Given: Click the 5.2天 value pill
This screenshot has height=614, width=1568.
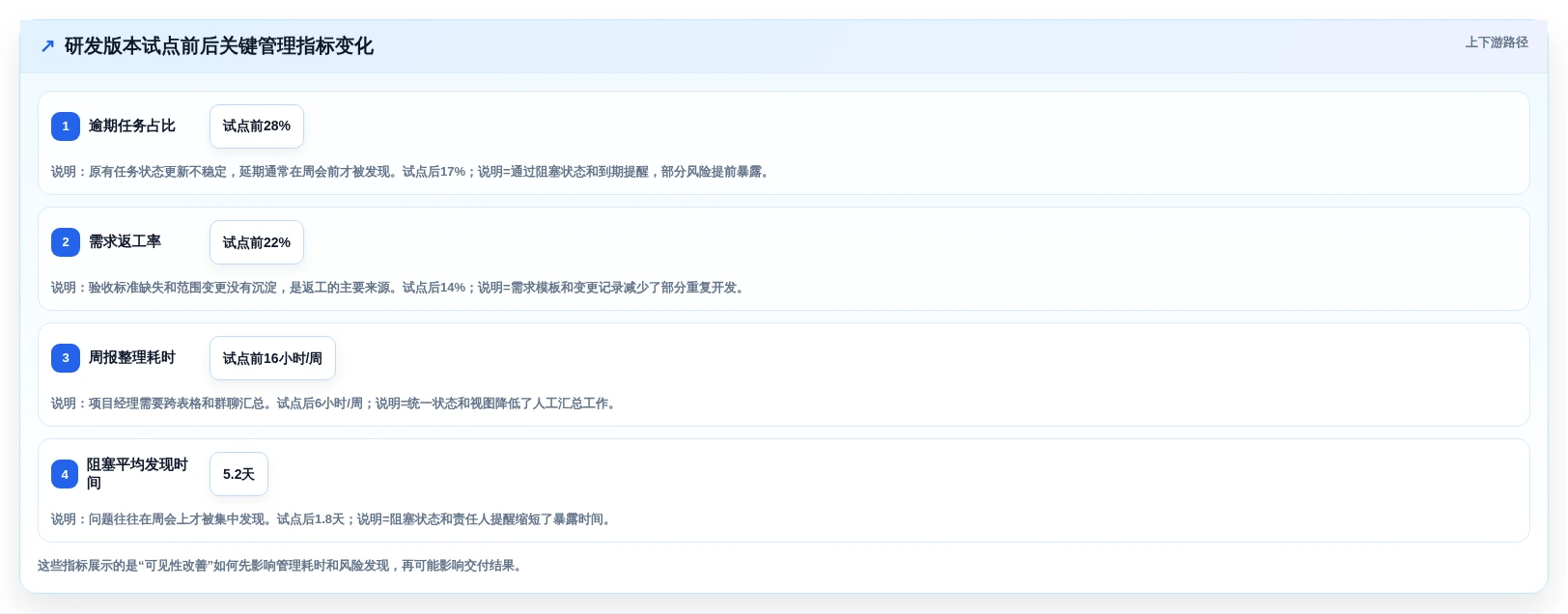Looking at the screenshot, I should click(238, 474).
